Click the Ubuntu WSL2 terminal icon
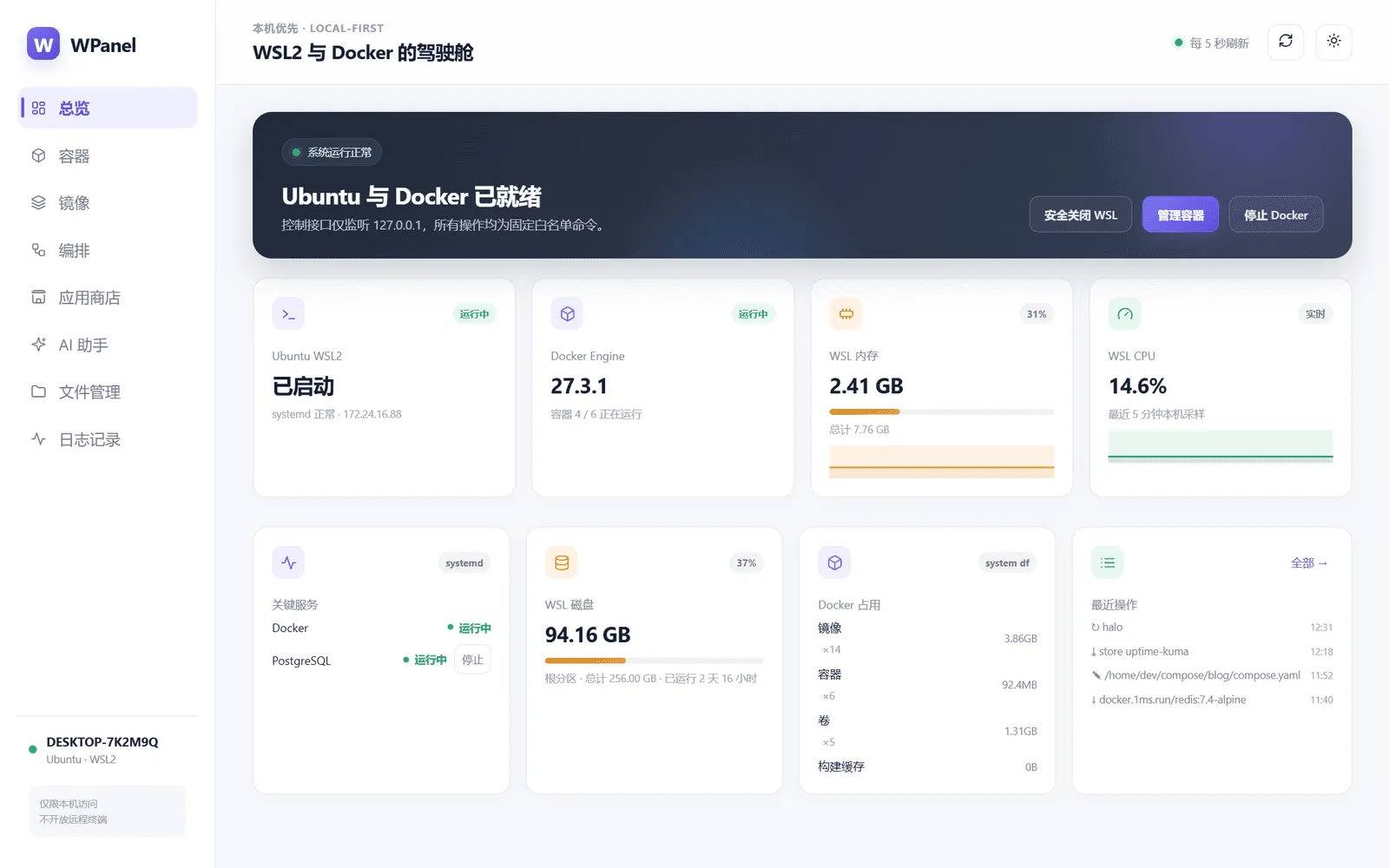This screenshot has width=1389, height=868. (288, 314)
